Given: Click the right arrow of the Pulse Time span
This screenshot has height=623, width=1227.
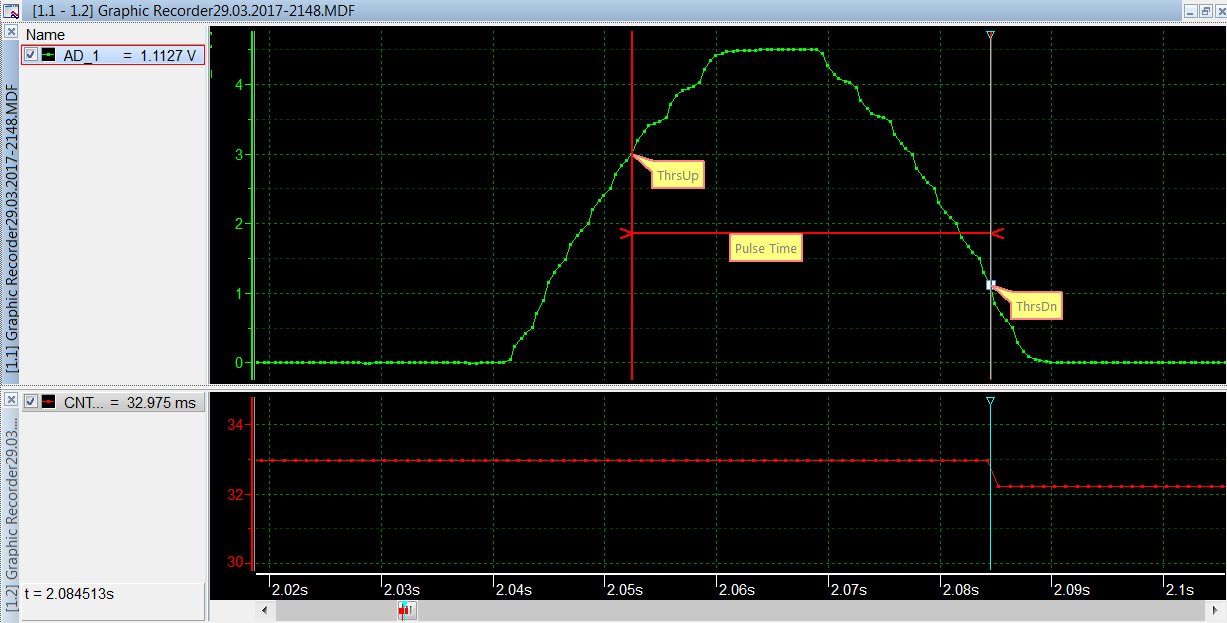Looking at the screenshot, I should (x=996, y=233).
